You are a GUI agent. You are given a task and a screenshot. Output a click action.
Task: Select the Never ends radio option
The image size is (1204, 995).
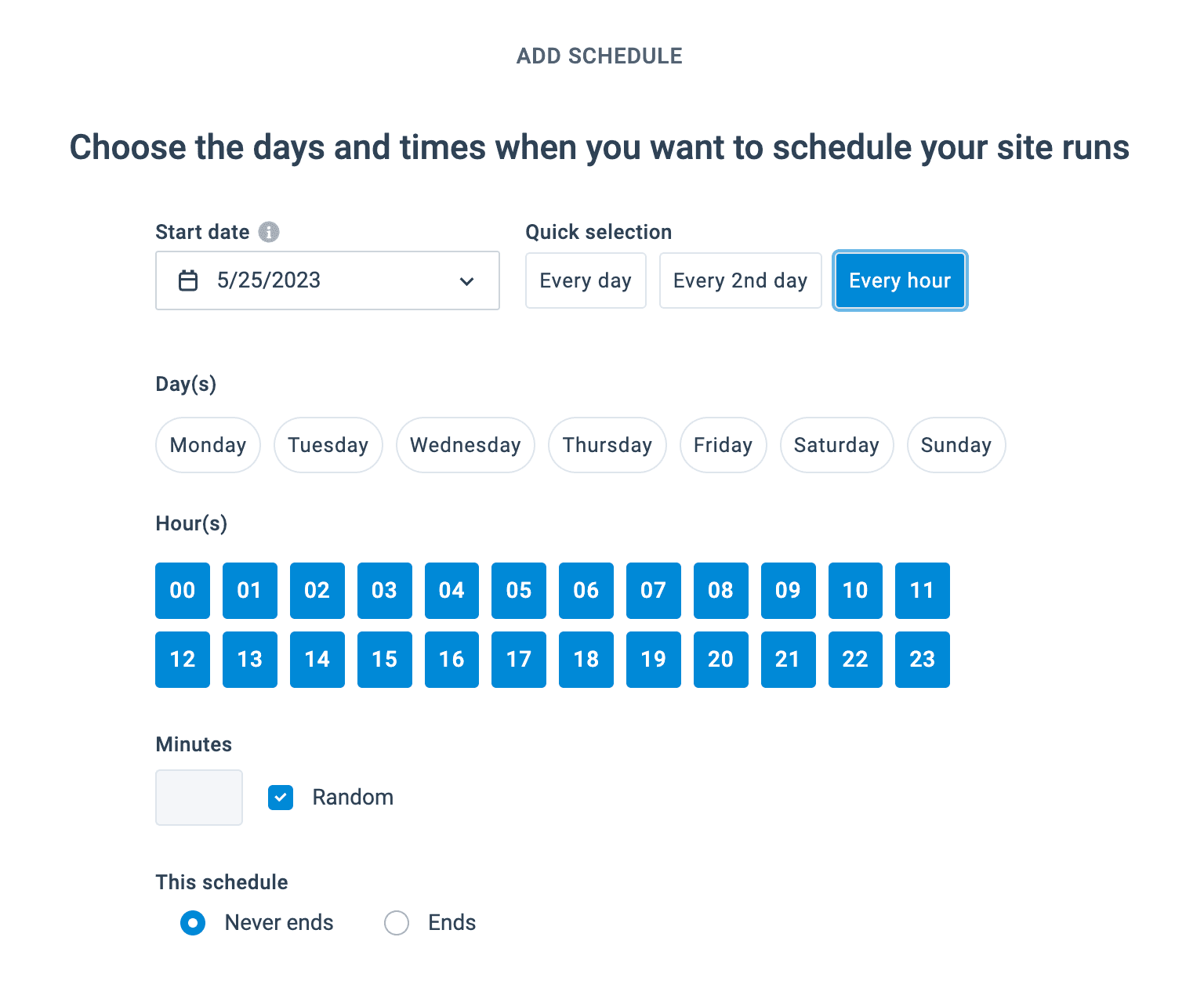[x=193, y=923]
